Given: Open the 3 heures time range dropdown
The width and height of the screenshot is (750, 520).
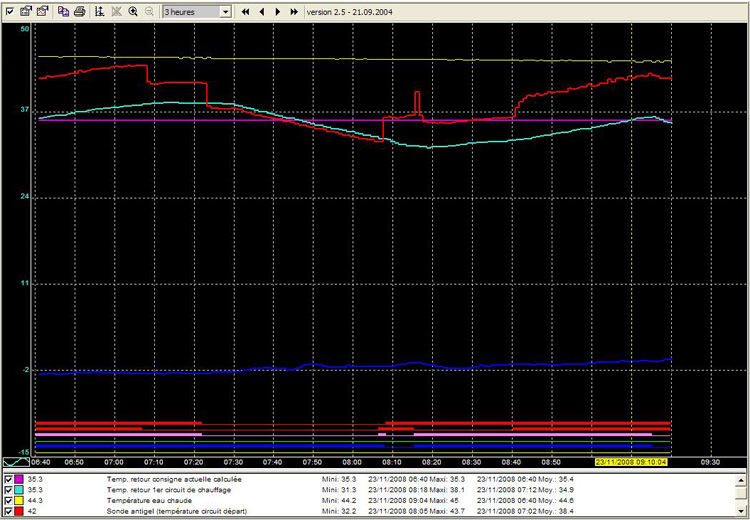Looking at the screenshot, I should 224,11.
